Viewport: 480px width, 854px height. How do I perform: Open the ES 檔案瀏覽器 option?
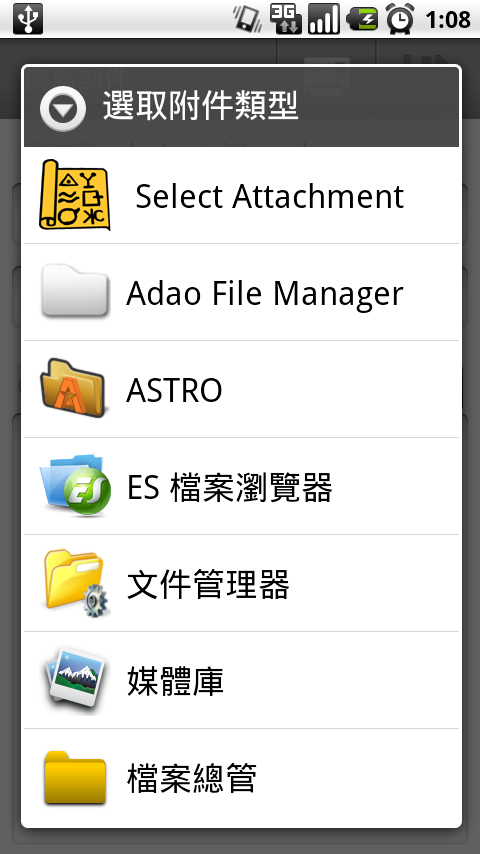(x=241, y=486)
